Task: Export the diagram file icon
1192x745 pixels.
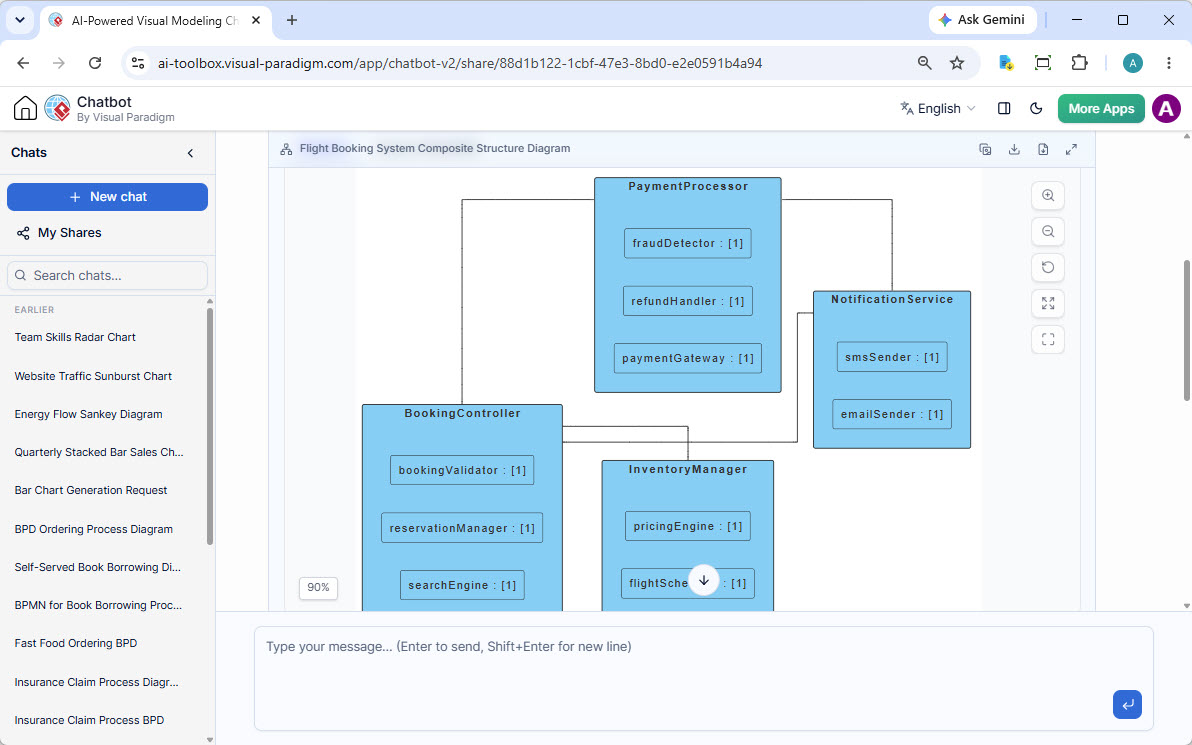Action: [1043, 149]
